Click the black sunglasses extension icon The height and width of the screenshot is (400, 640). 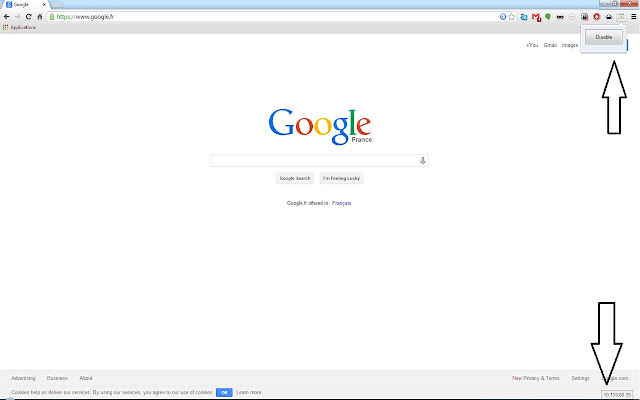(560, 17)
